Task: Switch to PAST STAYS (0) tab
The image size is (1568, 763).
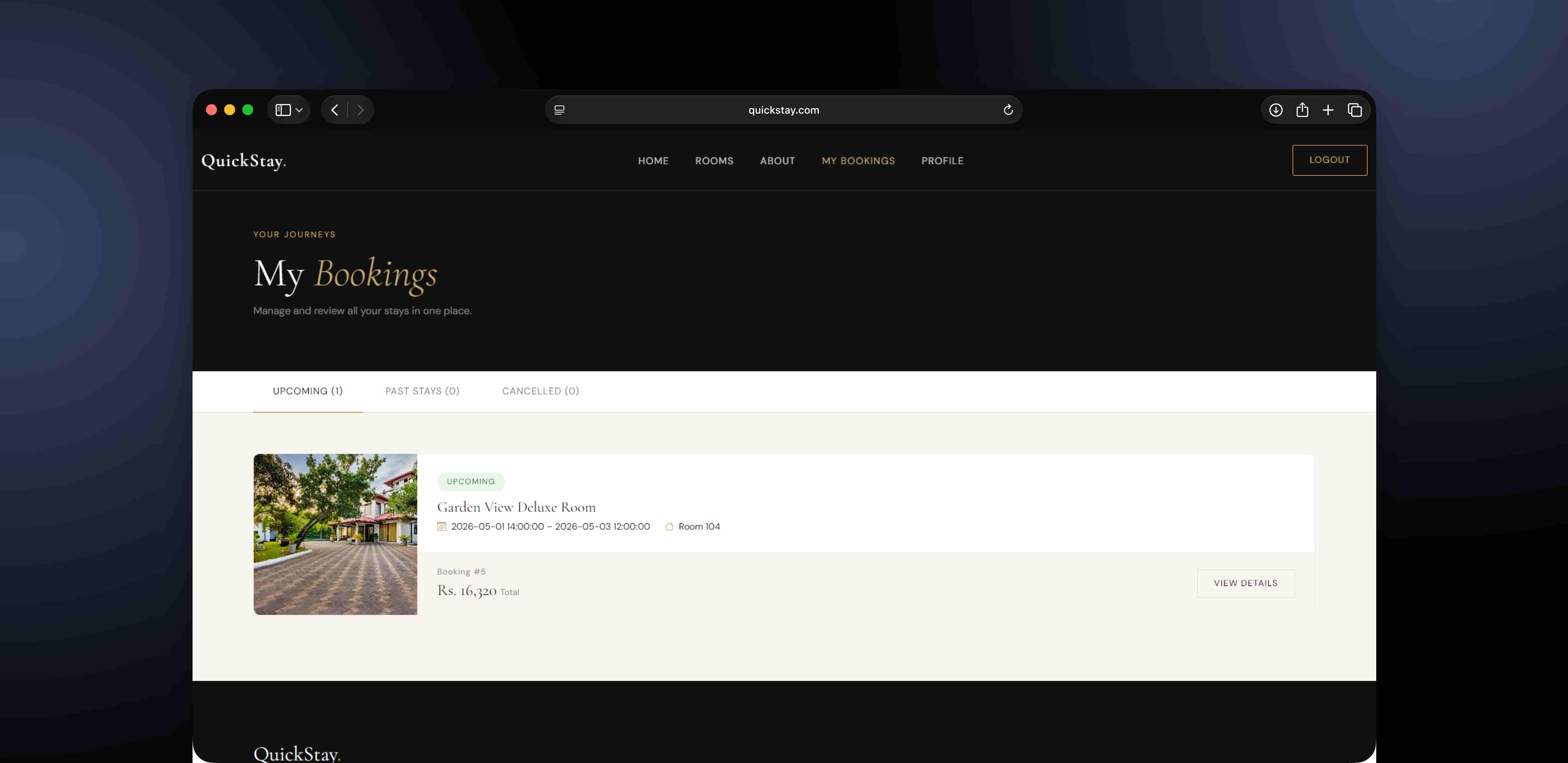Action: (422, 391)
